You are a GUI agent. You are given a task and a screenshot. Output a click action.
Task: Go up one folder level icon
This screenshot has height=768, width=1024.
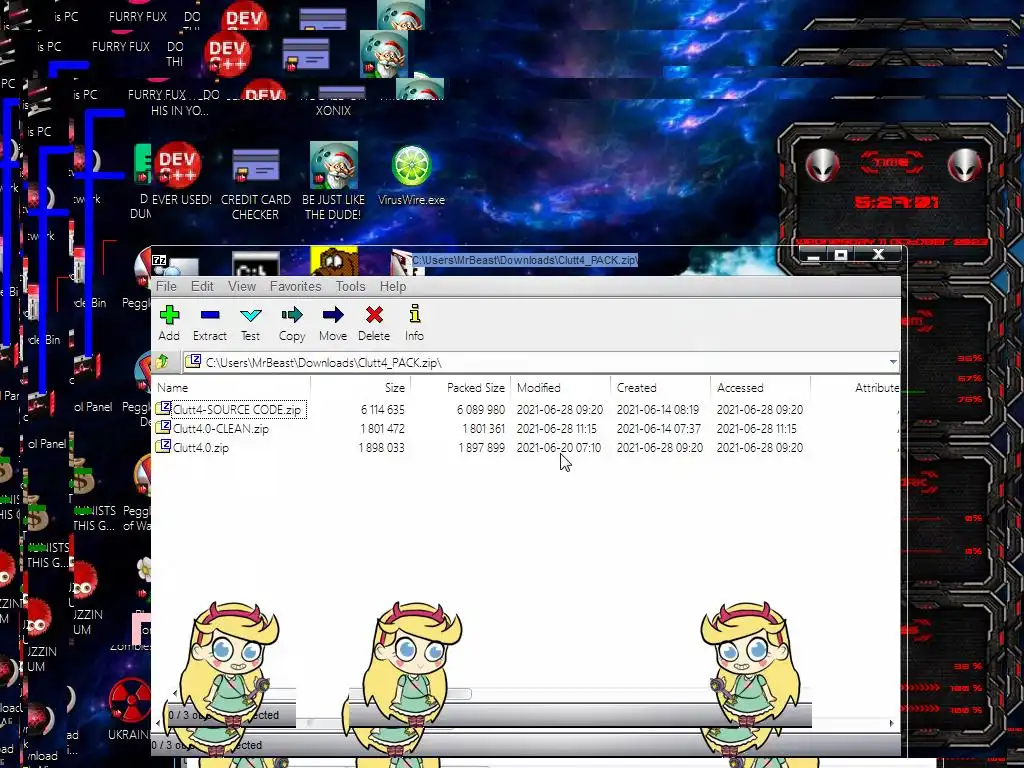[x=163, y=362]
